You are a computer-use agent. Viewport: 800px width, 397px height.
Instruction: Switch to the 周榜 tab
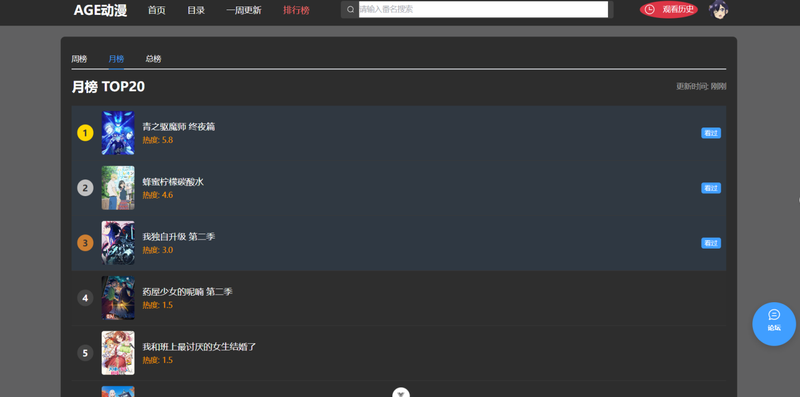coord(79,59)
